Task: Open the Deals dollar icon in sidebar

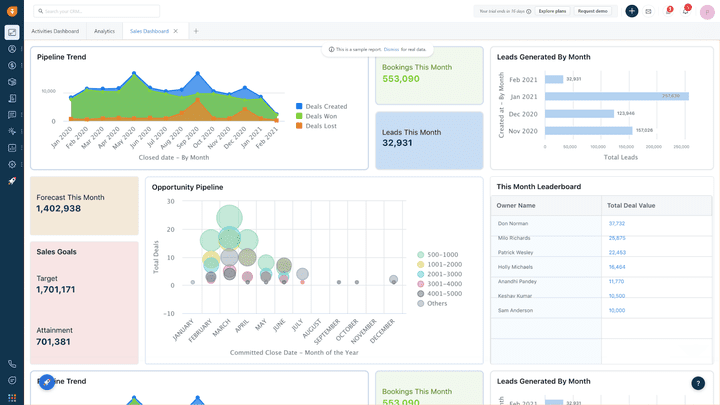Action: pos(12,66)
